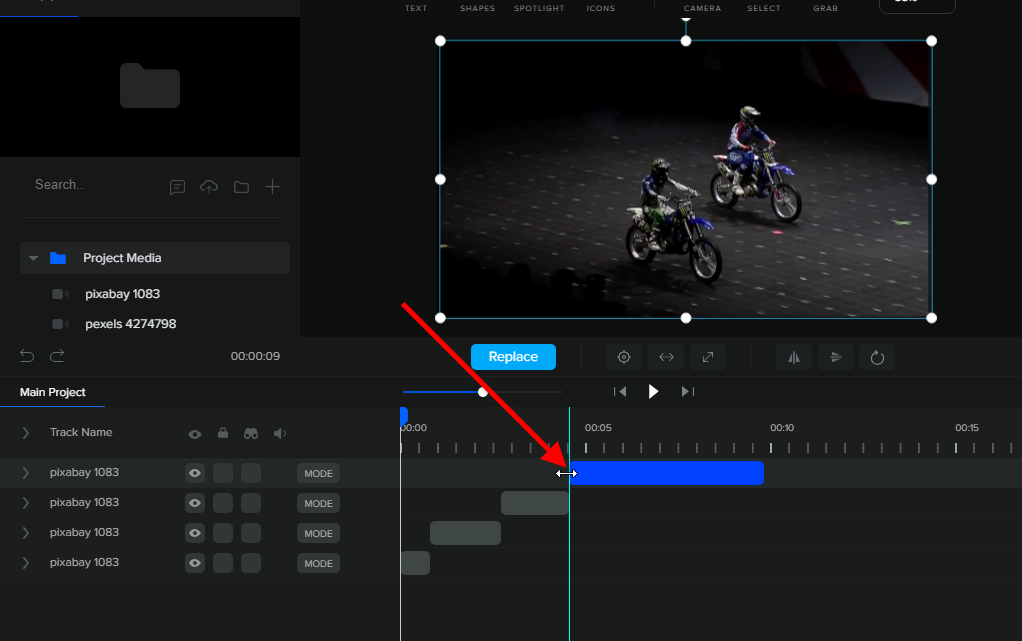
Task: Switch to the GRAB tool
Action: click(825, 8)
